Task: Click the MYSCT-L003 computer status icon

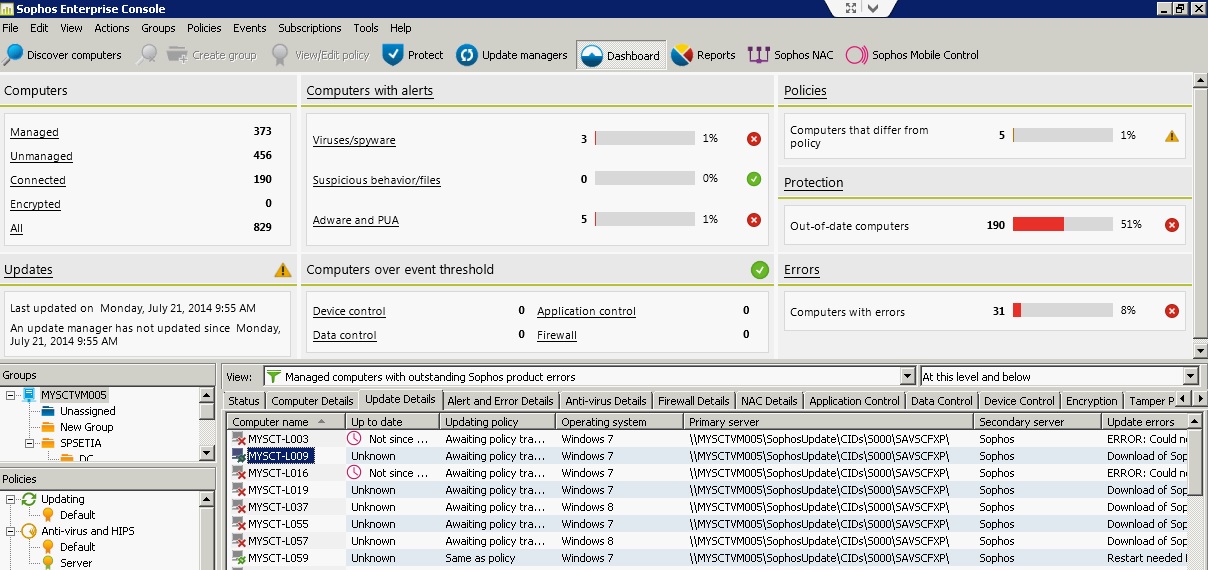Action: click(x=239, y=439)
